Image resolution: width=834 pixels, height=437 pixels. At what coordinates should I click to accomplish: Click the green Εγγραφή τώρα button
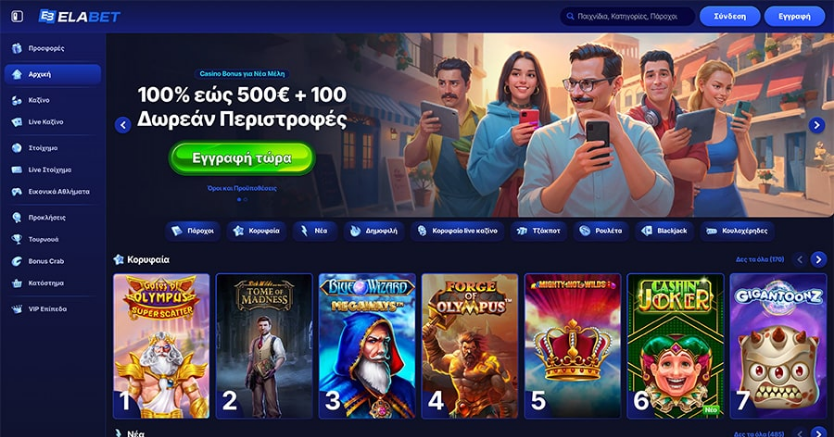coord(242,158)
